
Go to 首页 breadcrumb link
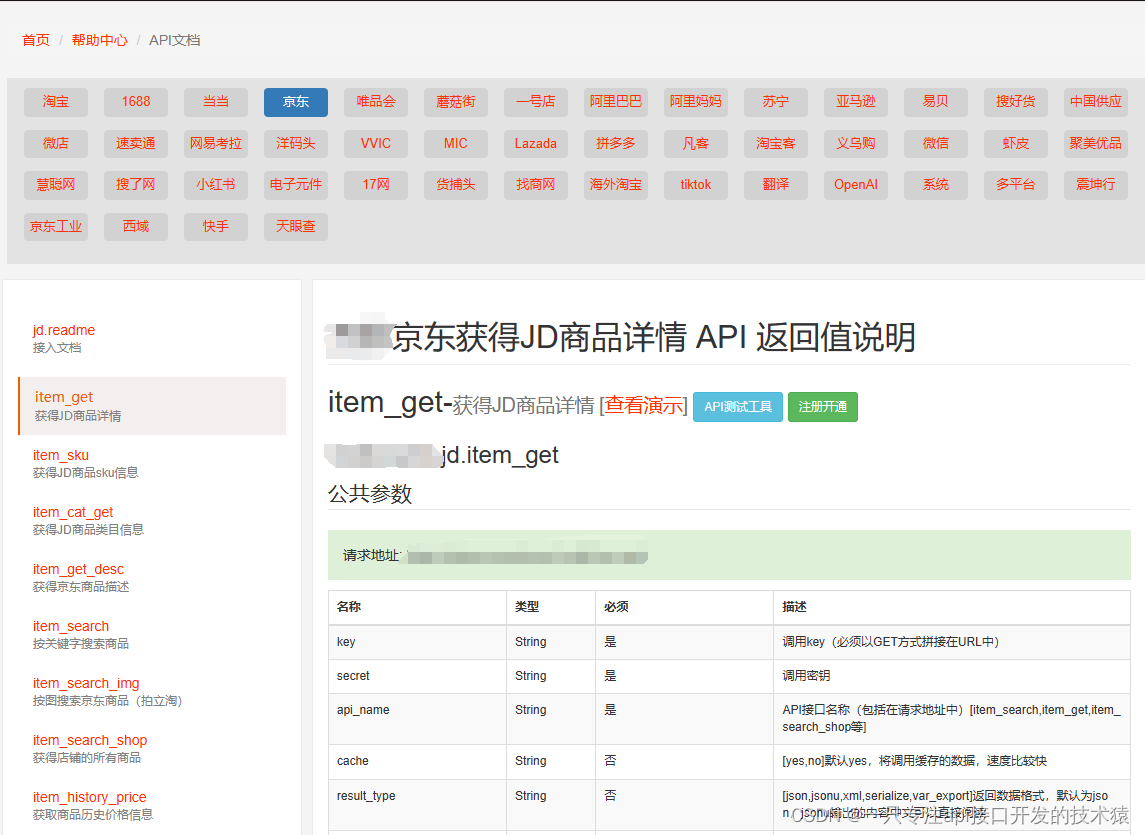click(x=36, y=40)
